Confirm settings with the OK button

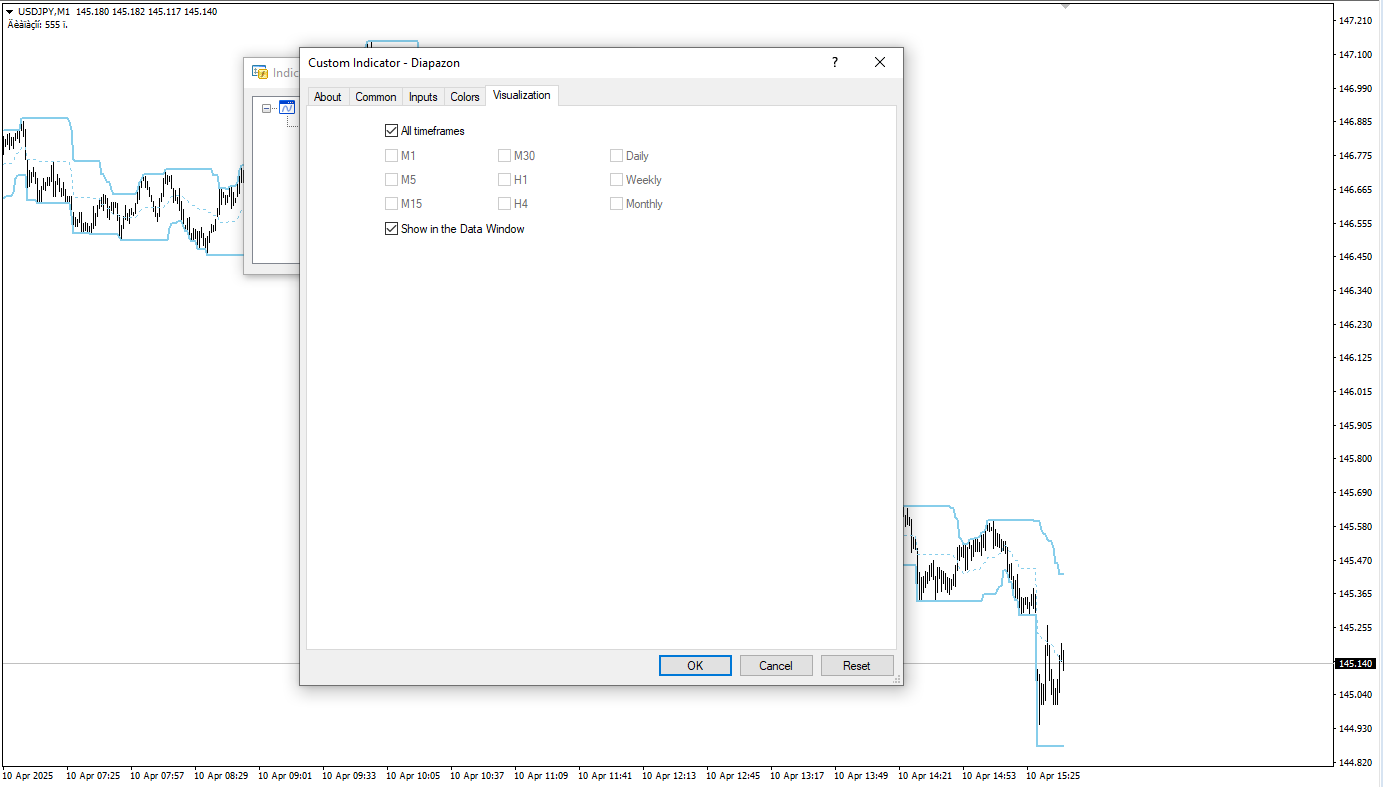695,666
